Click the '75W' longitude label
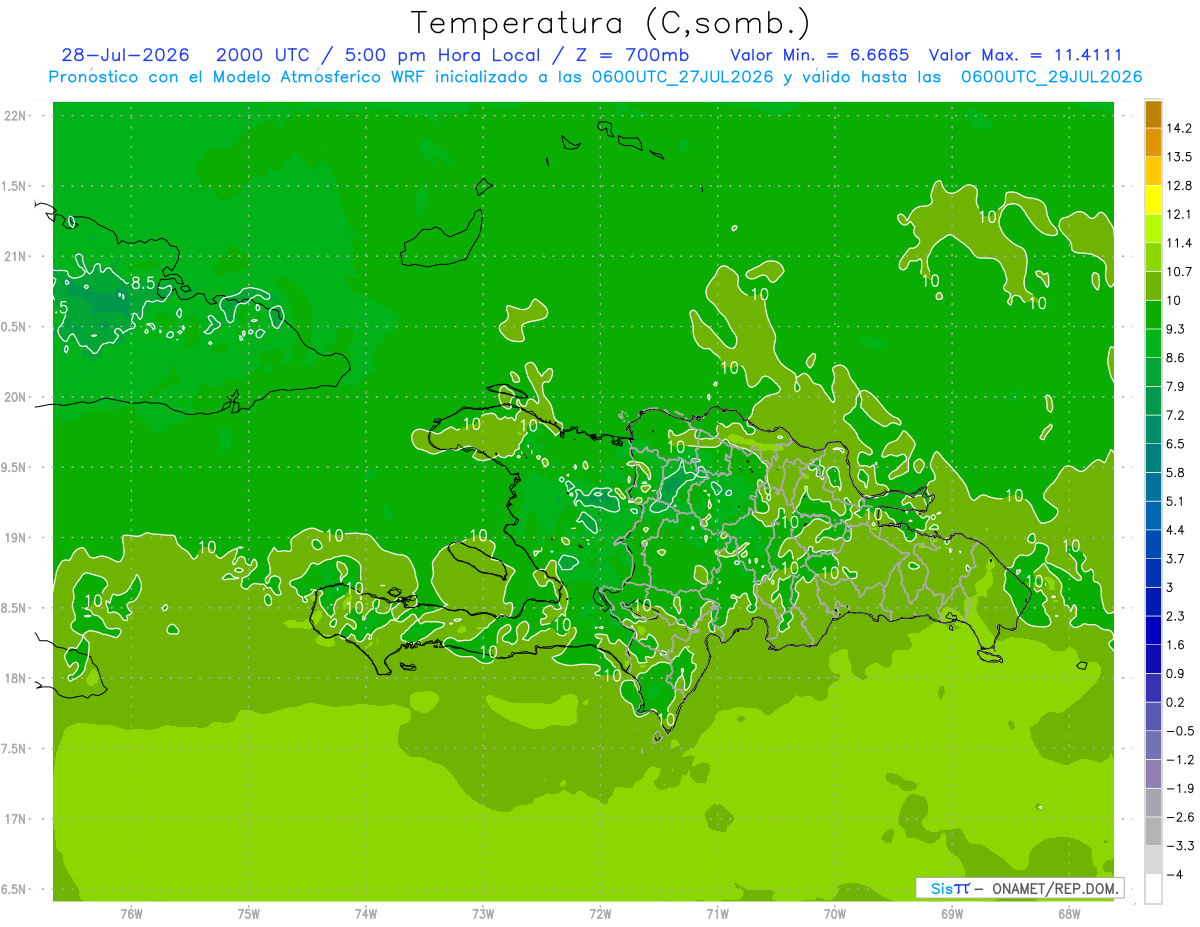Screen dimensions: 1200x927 click(249, 913)
